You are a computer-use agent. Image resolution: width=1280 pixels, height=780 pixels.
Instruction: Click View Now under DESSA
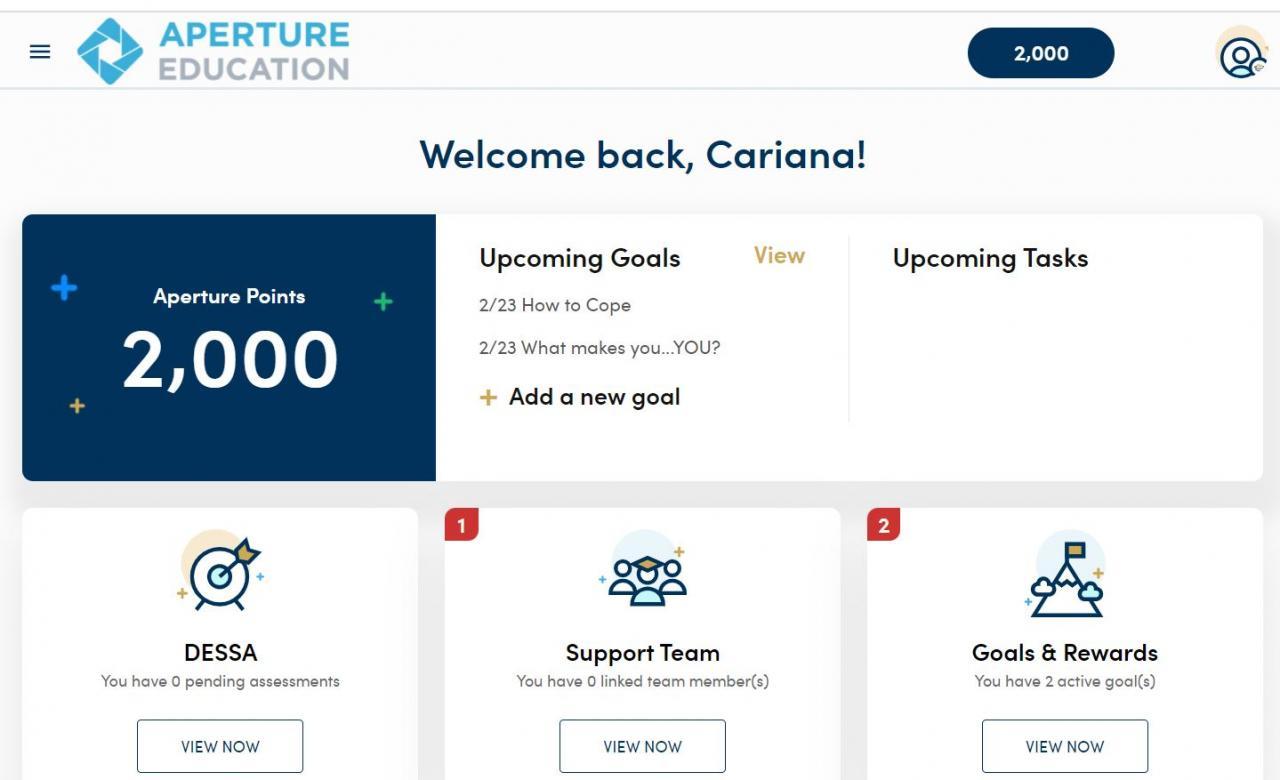pyautogui.click(x=220, y=746)
